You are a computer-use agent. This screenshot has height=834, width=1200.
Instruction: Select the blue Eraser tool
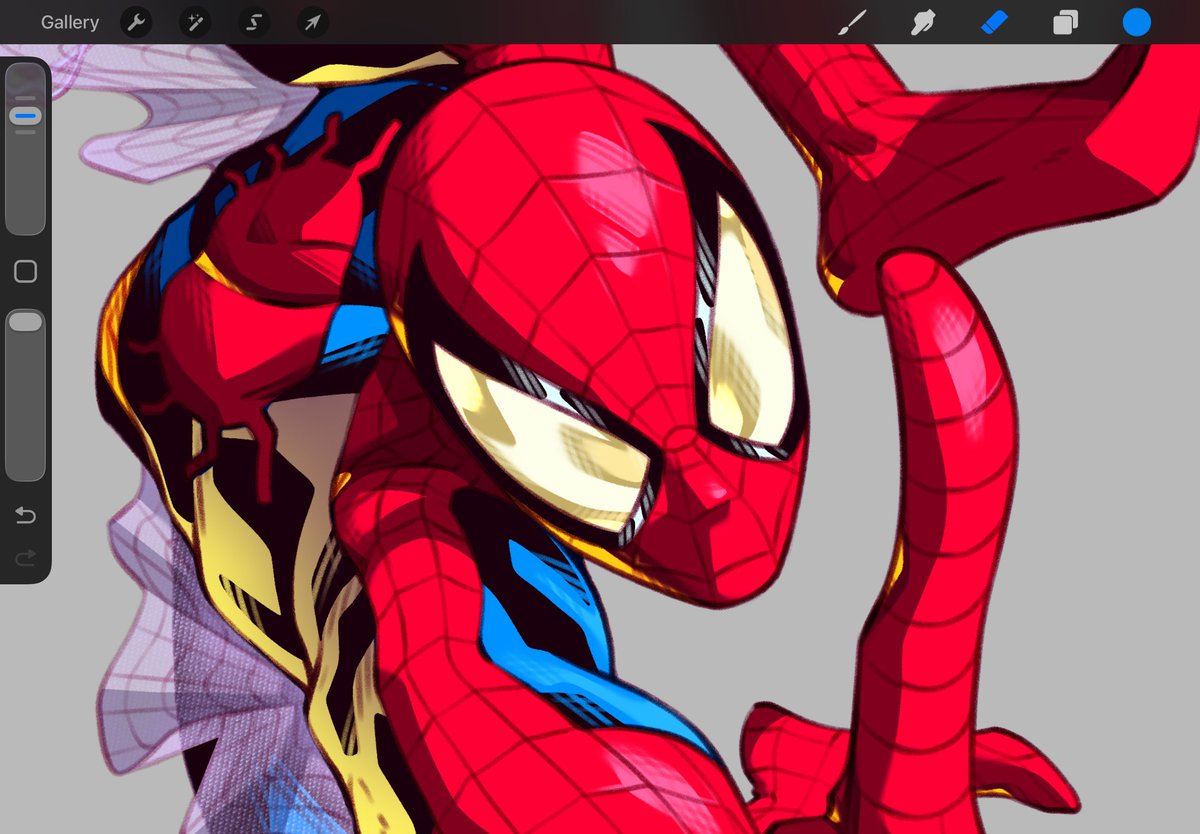995,22
